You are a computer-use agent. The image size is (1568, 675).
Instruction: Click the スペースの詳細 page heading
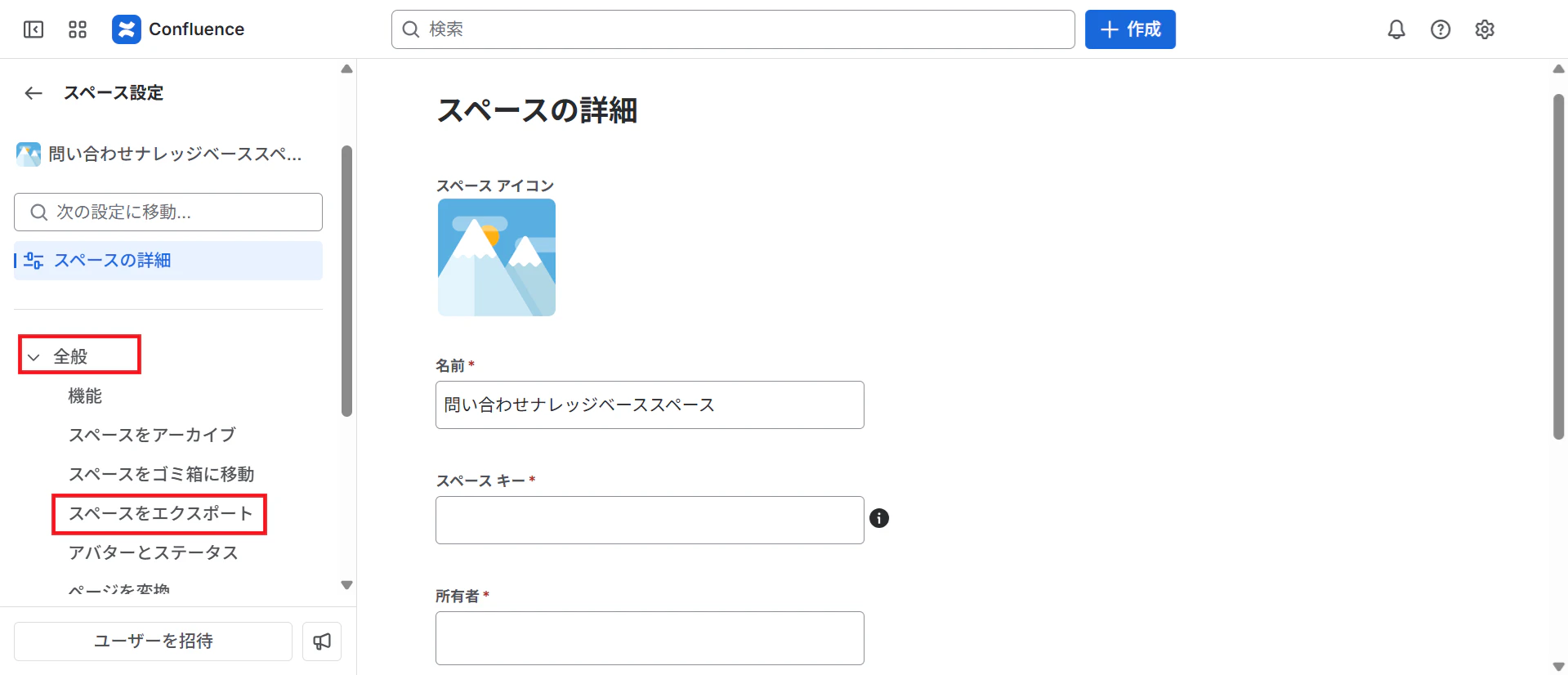[x=537, y=110]
